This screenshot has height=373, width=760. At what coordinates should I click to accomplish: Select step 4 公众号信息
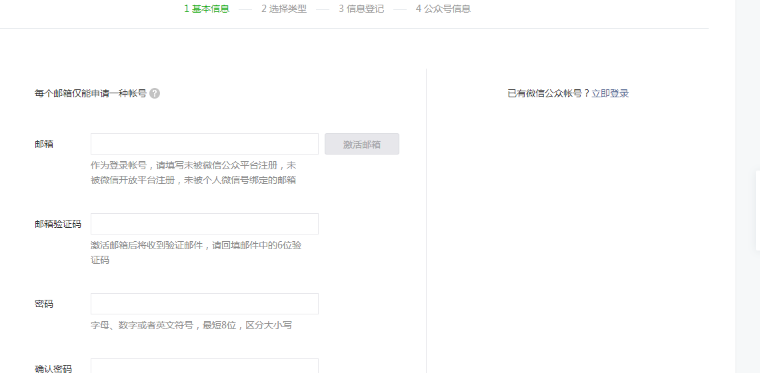coord(443,9)
